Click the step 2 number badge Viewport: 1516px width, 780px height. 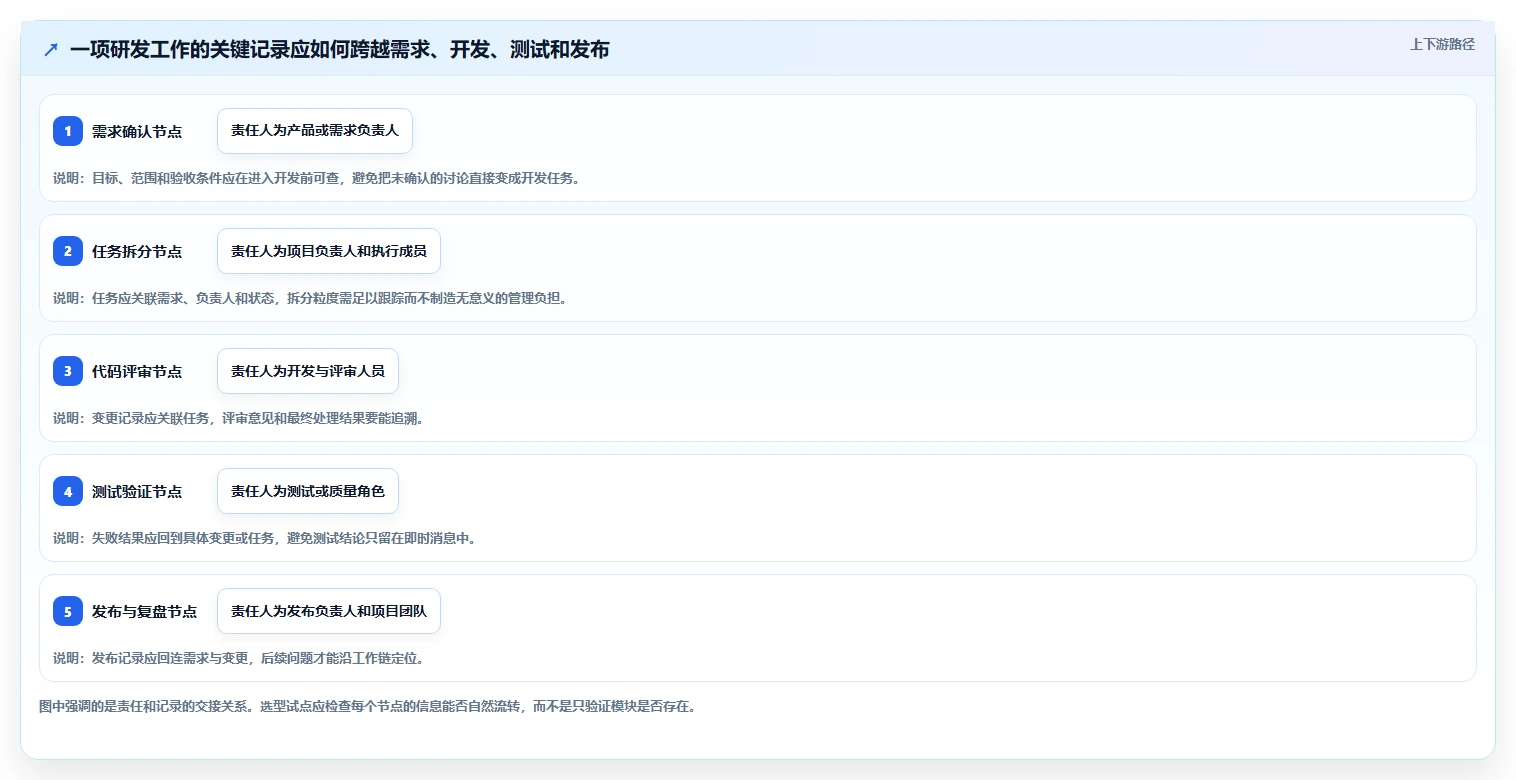point(68,251)
